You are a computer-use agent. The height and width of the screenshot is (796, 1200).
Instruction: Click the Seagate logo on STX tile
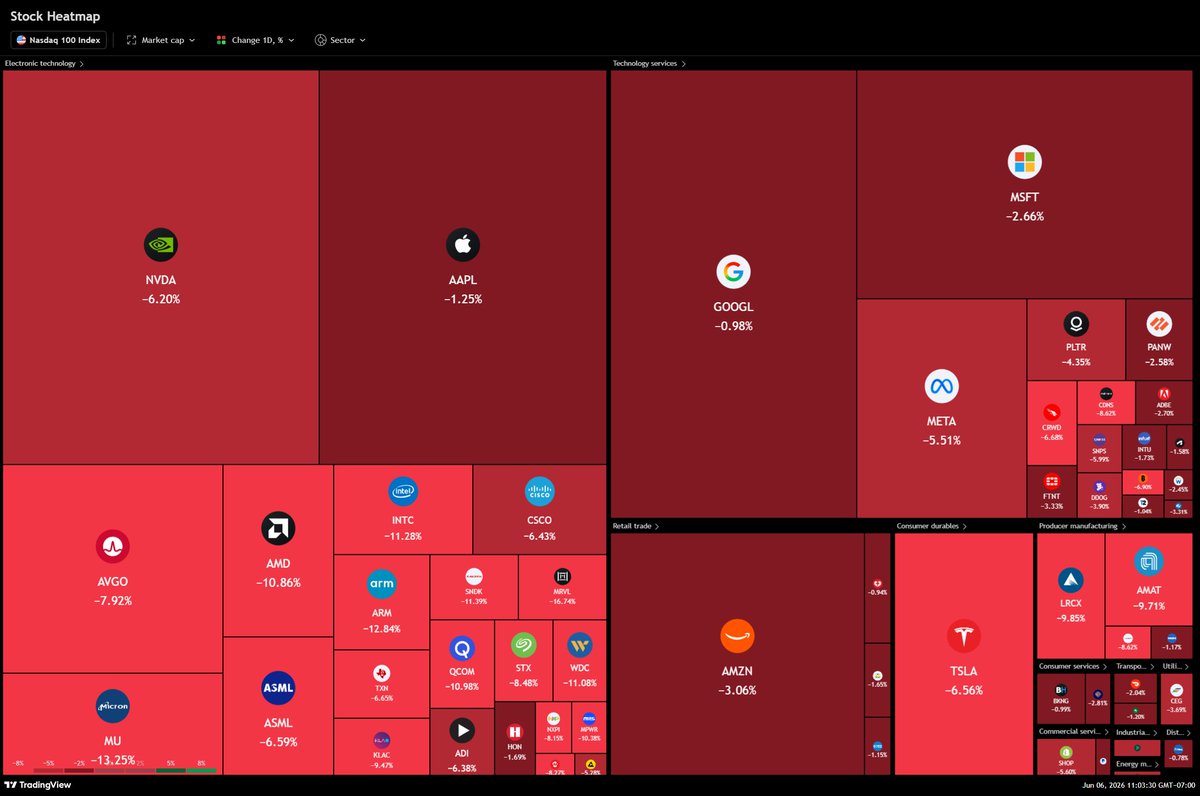coord(523,645)
